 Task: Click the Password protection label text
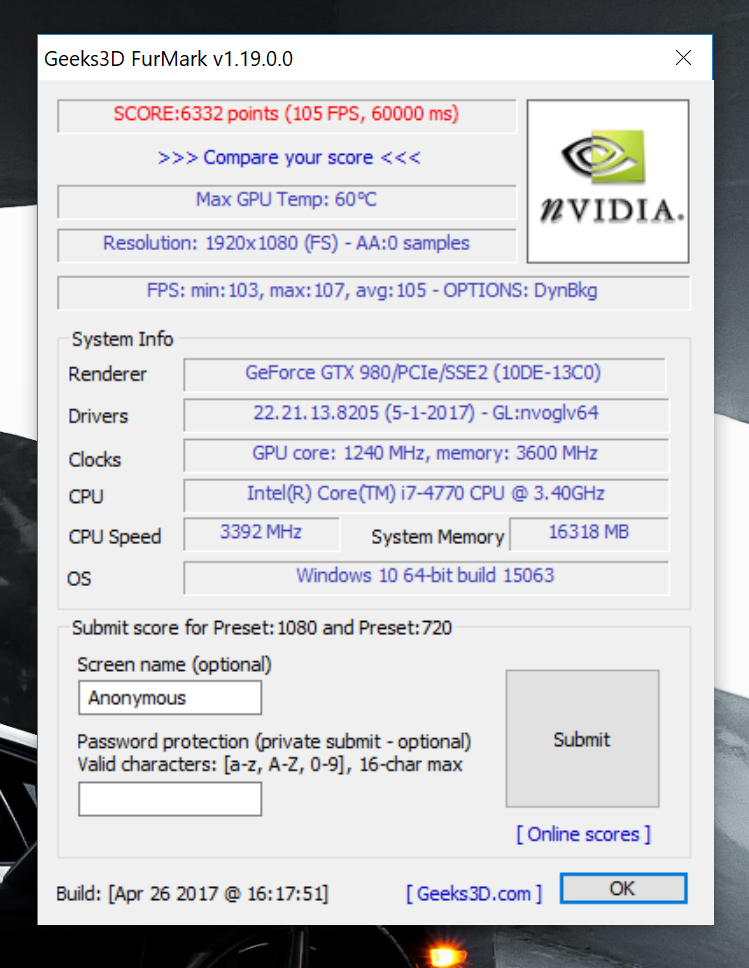coord(274,741)
